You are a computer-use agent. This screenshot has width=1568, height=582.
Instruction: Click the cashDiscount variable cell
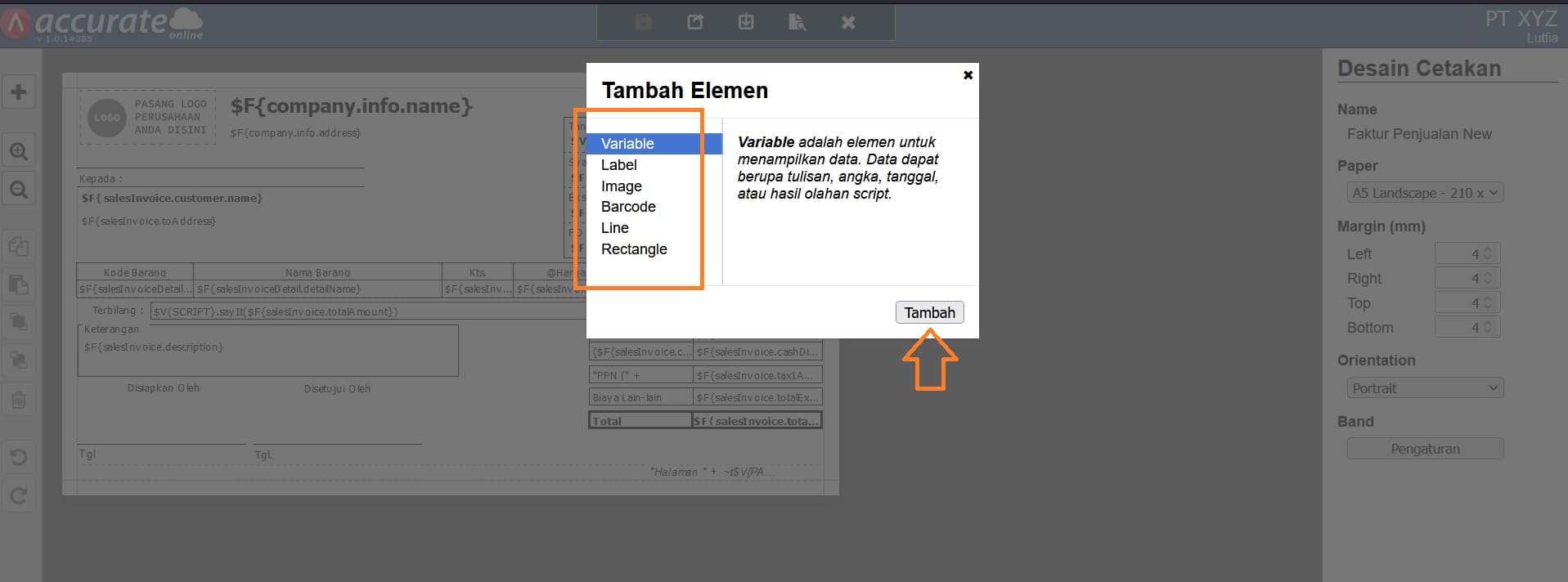(x=757, y=352)
